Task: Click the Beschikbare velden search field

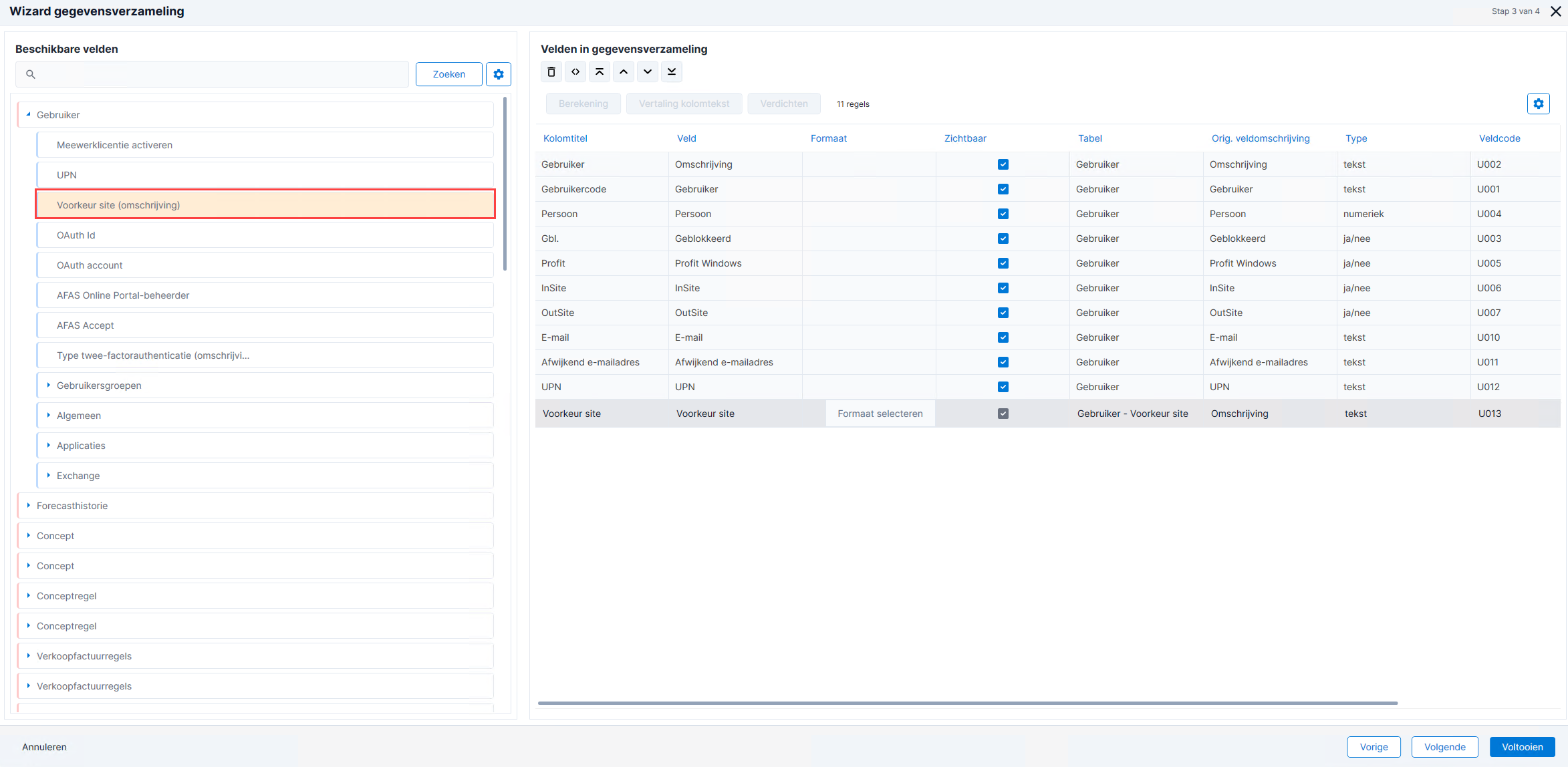Action: (212, 74)
